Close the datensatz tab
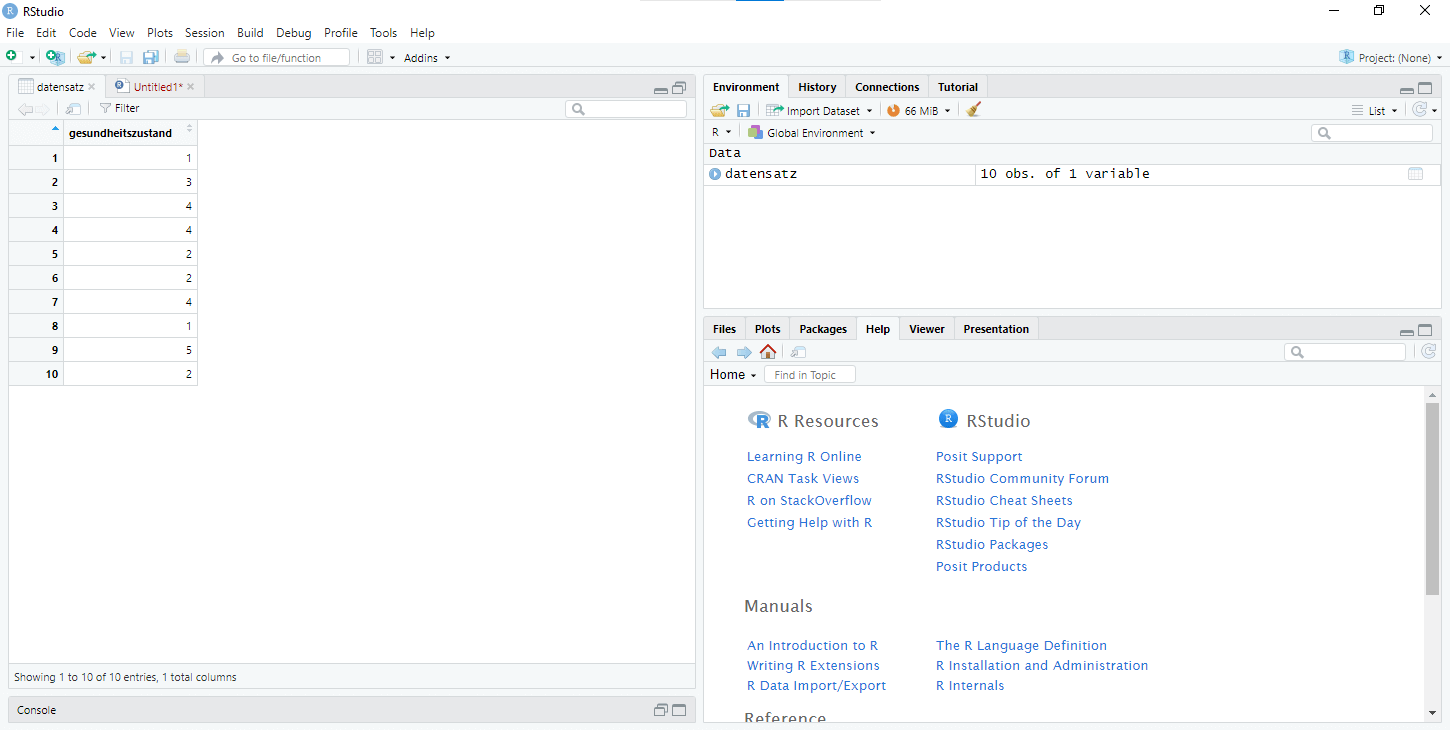 coord(92,87)
